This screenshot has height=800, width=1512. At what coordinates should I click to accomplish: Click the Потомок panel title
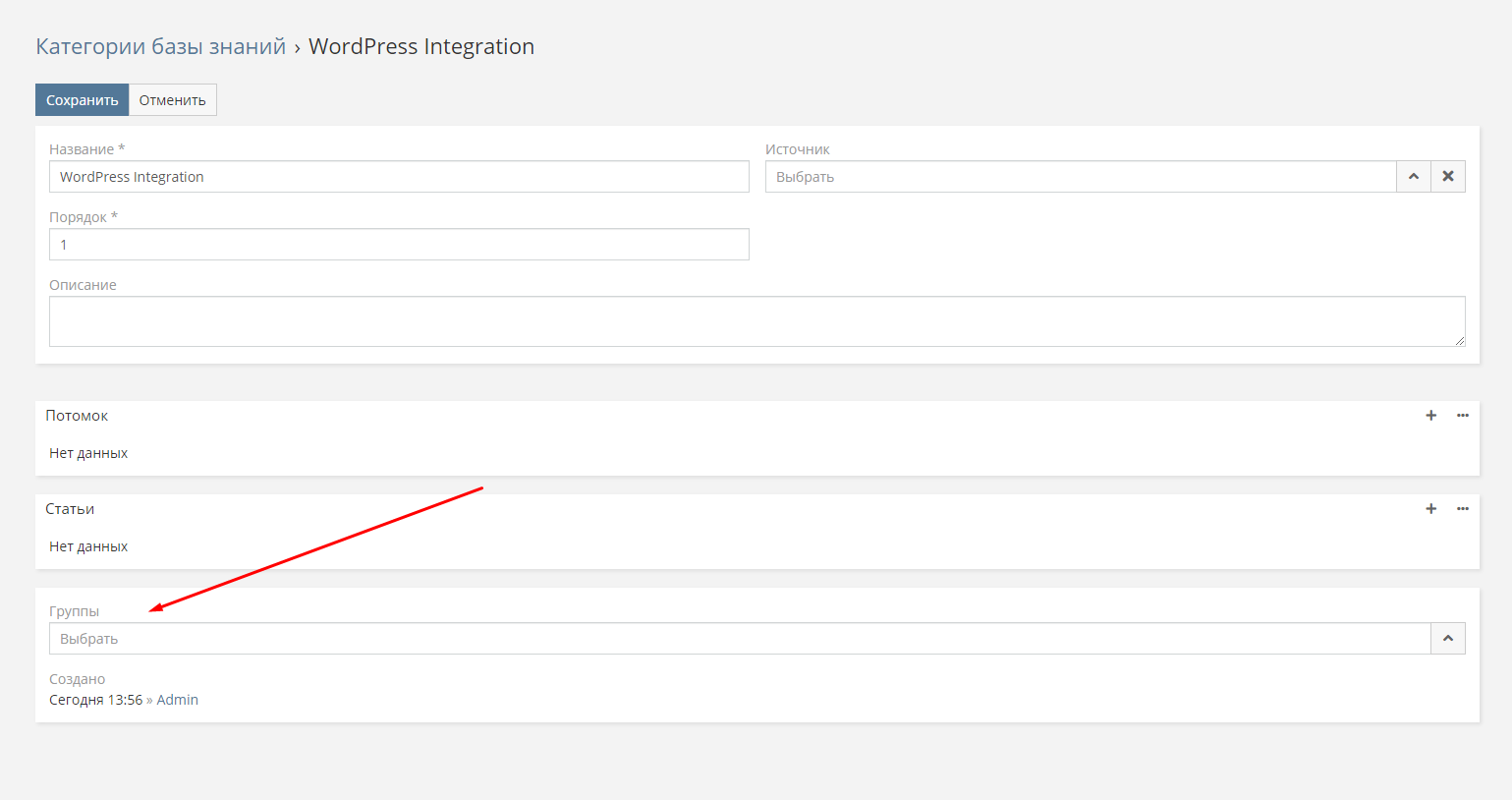[77, 416]
